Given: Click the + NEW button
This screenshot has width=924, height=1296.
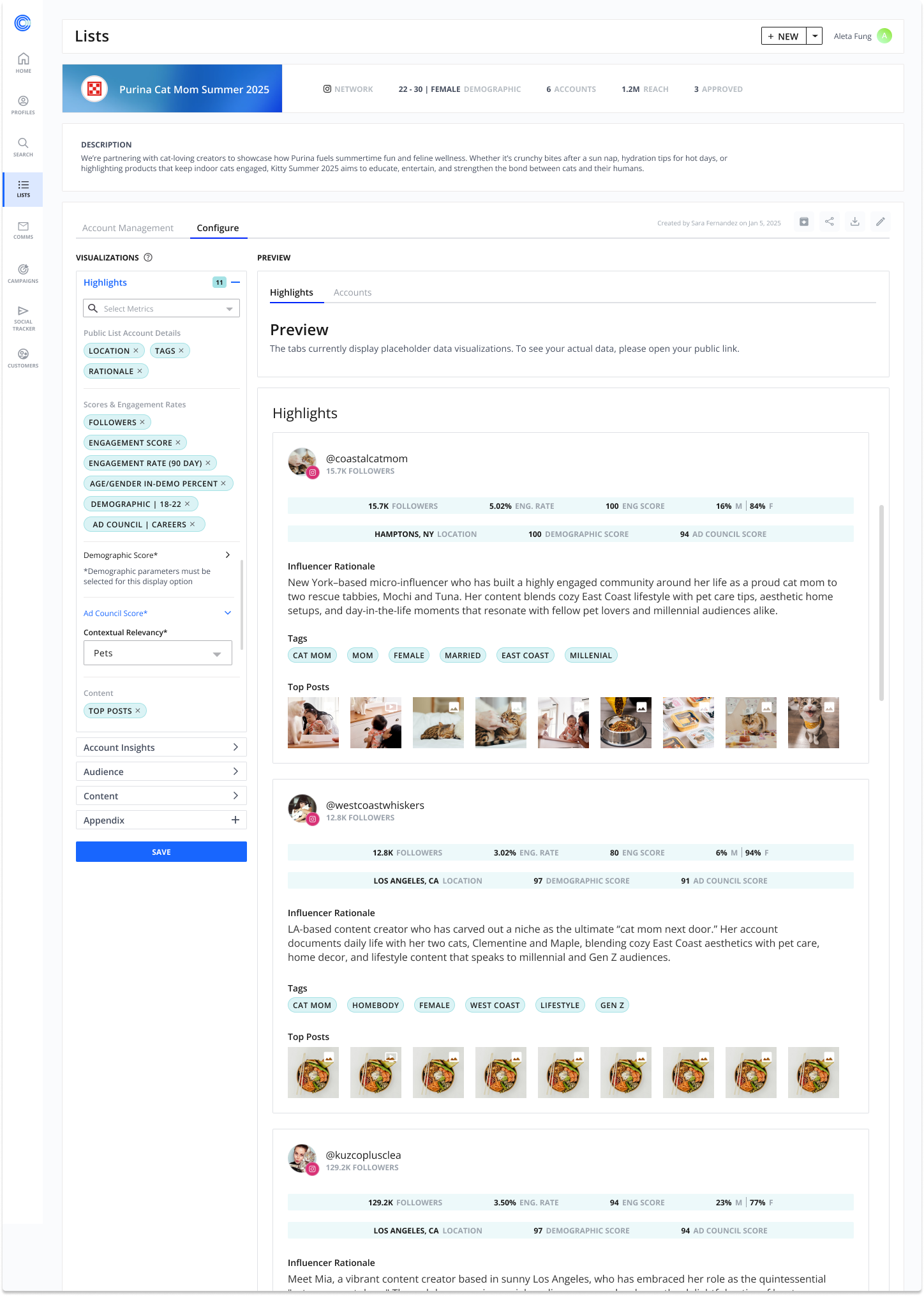Looking at the screenshot, I should pyautogui.click(x=784, y=36).
